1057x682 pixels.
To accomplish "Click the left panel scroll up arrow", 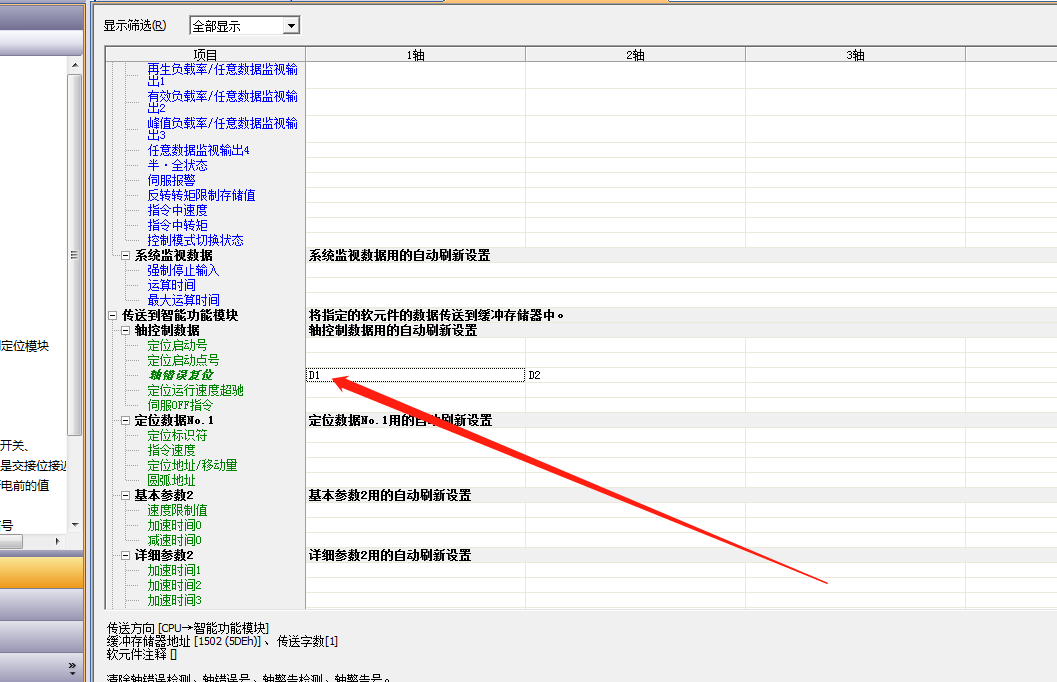I will pyautogui.click(x=75, y=64).
